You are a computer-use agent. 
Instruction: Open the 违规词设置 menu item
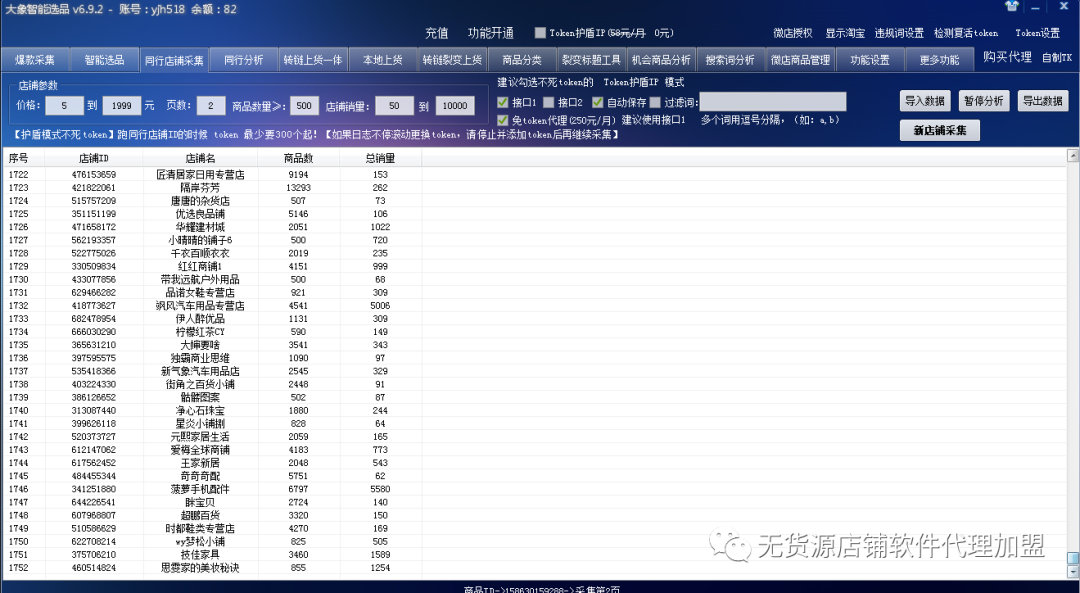[900, 33]
